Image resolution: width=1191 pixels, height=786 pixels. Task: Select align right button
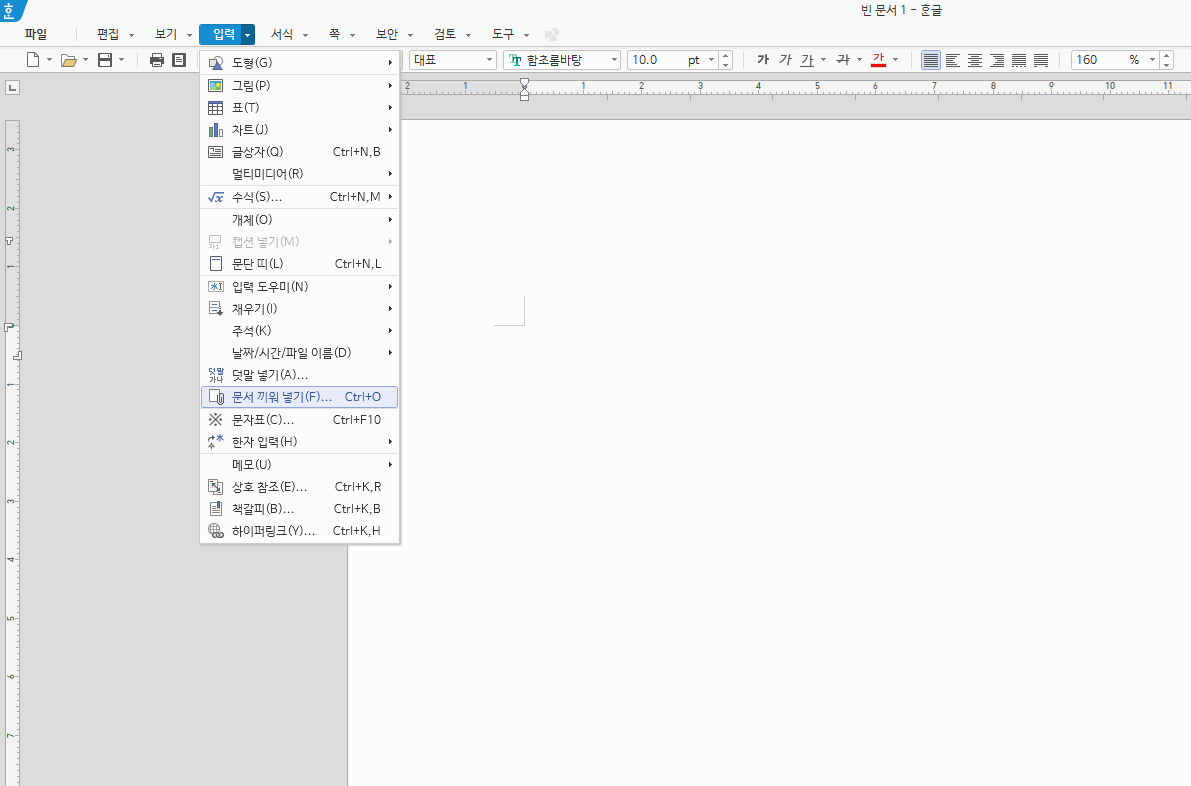pos(997,60)
